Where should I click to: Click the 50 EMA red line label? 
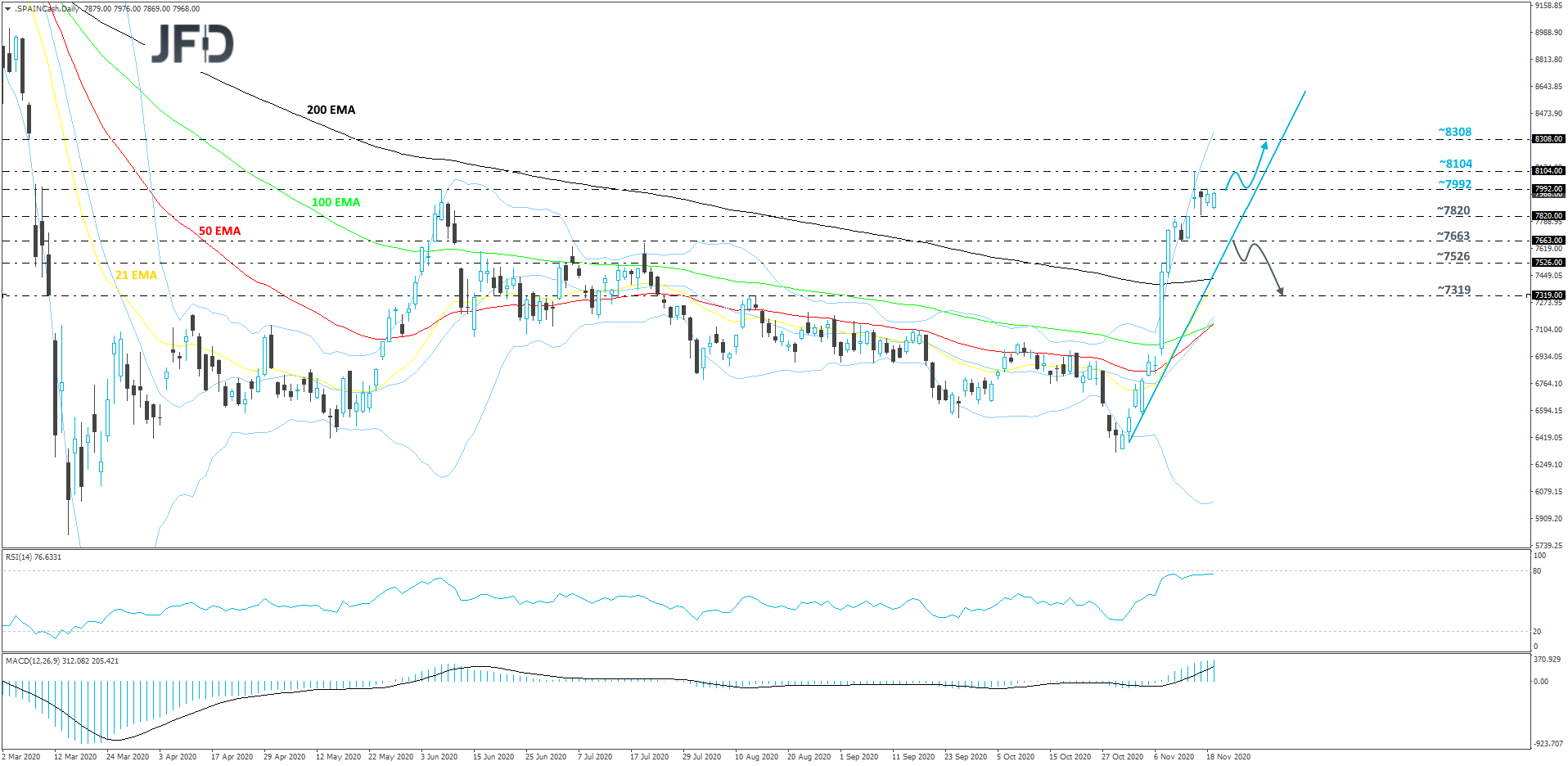pos(219,231)
